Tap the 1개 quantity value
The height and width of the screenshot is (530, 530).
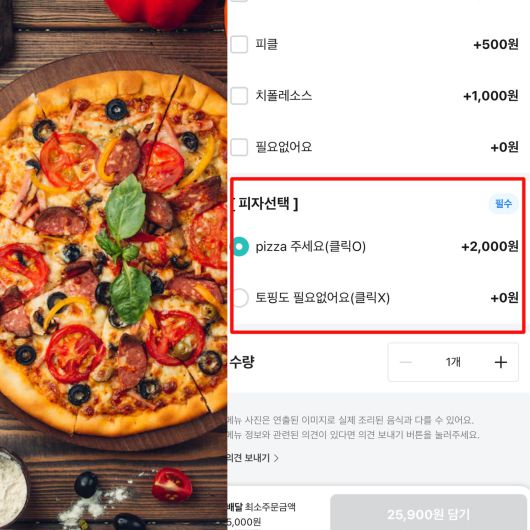coord(453,362)
